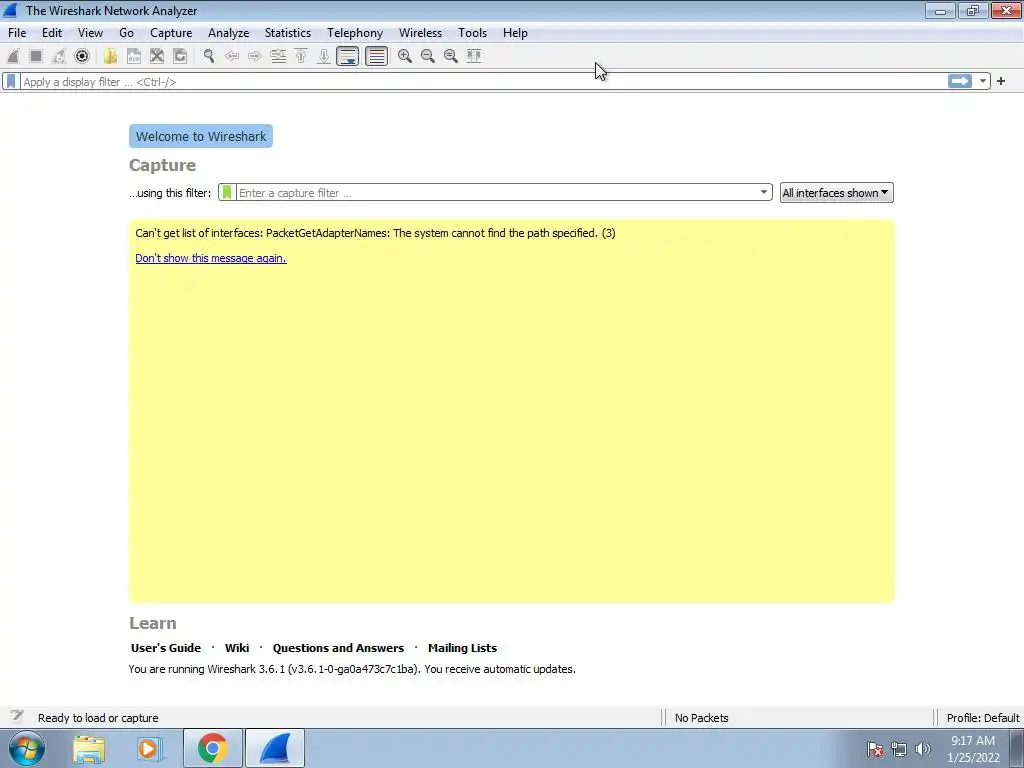Expand the capture filter dropdown arrow

click(763, 193)
